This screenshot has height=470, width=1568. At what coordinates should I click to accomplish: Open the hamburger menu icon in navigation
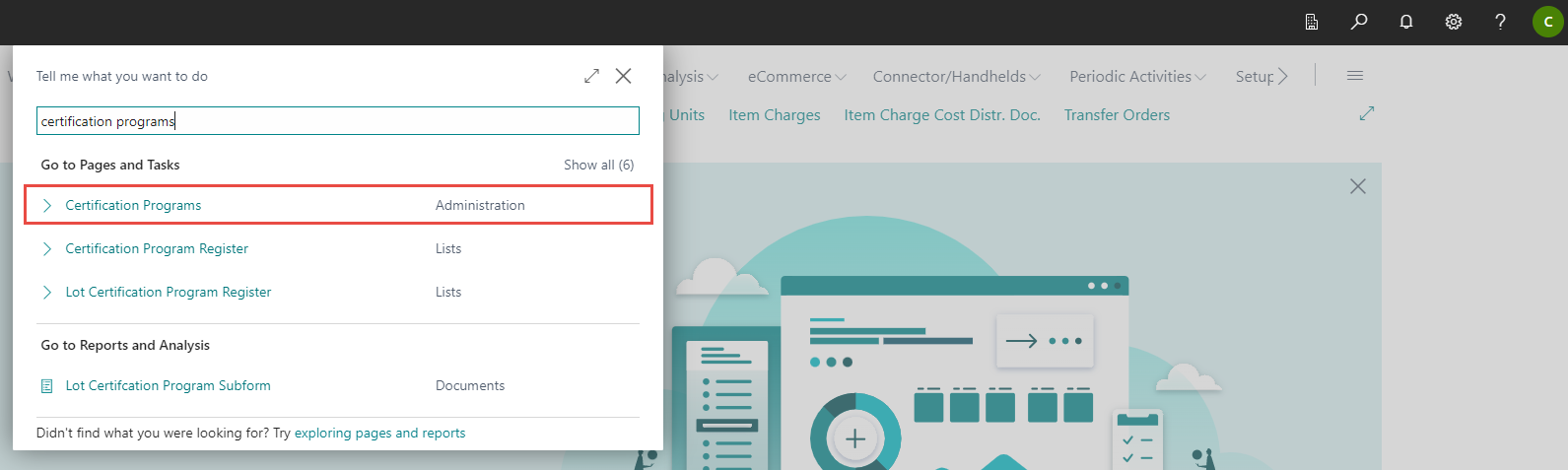tap(1355, 76)
